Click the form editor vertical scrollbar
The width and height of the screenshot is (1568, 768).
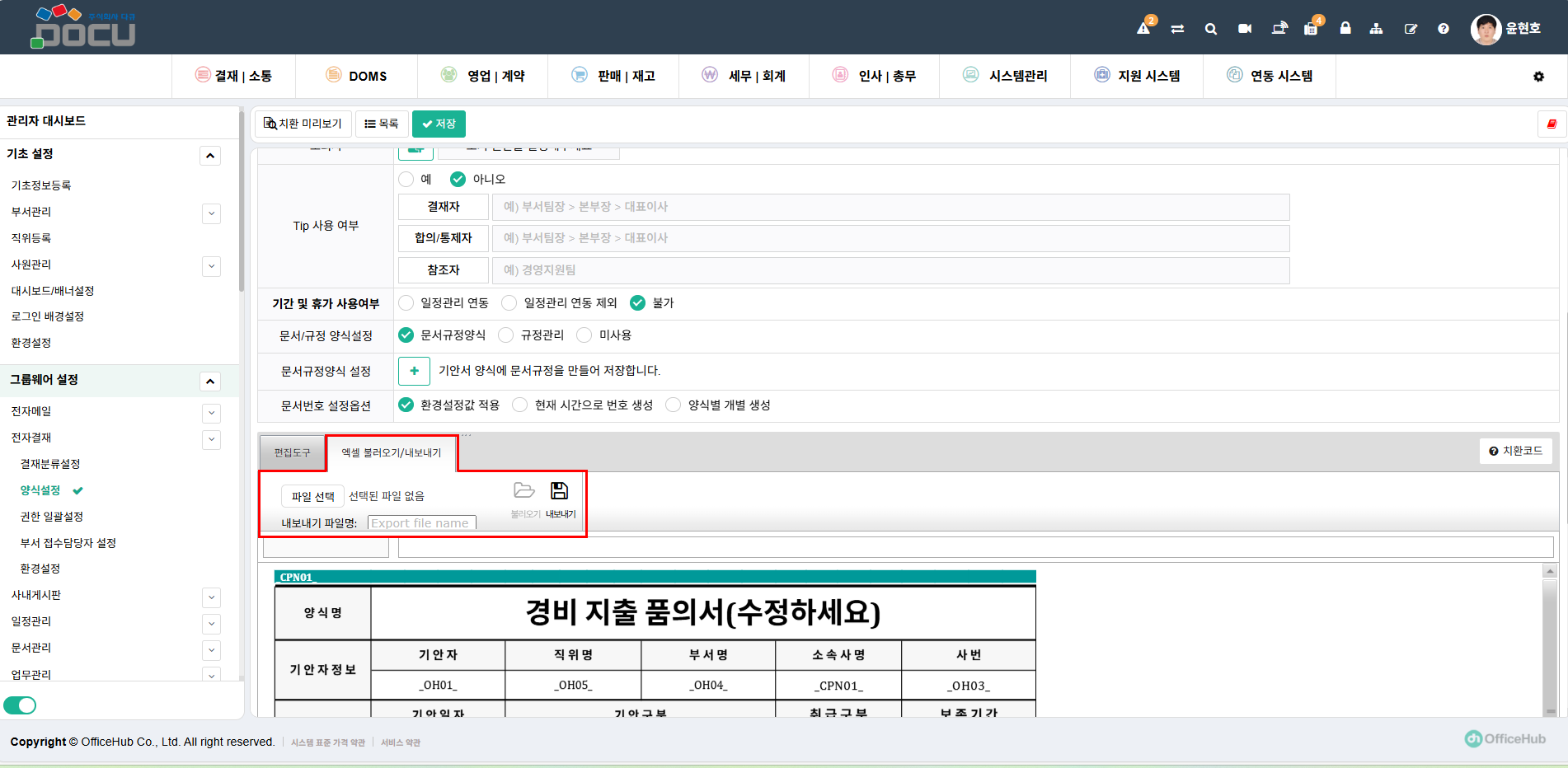[x=1550, y=640]
